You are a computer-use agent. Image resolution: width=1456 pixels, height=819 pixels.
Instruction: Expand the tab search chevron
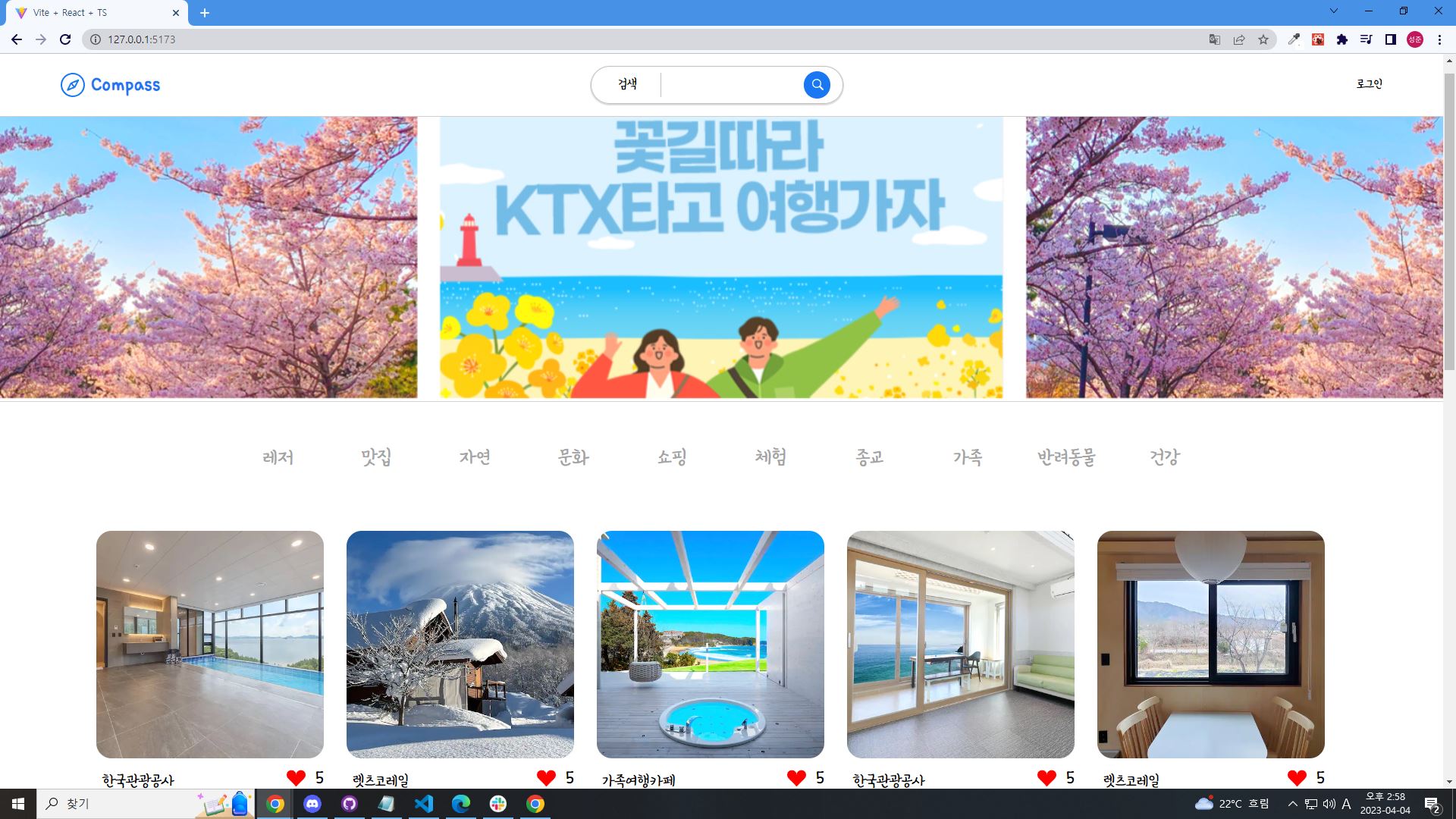tap(1334, 11)
